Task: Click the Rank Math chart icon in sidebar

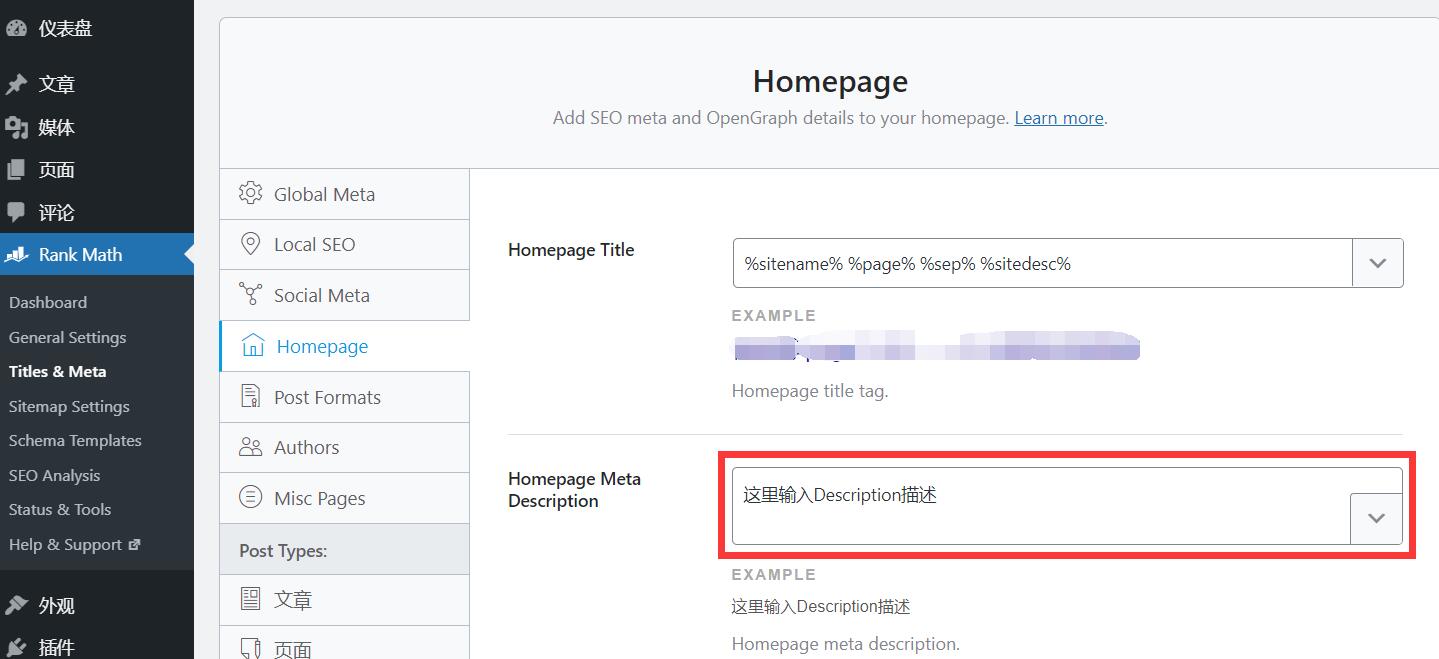Action: (x=16, y=255)
